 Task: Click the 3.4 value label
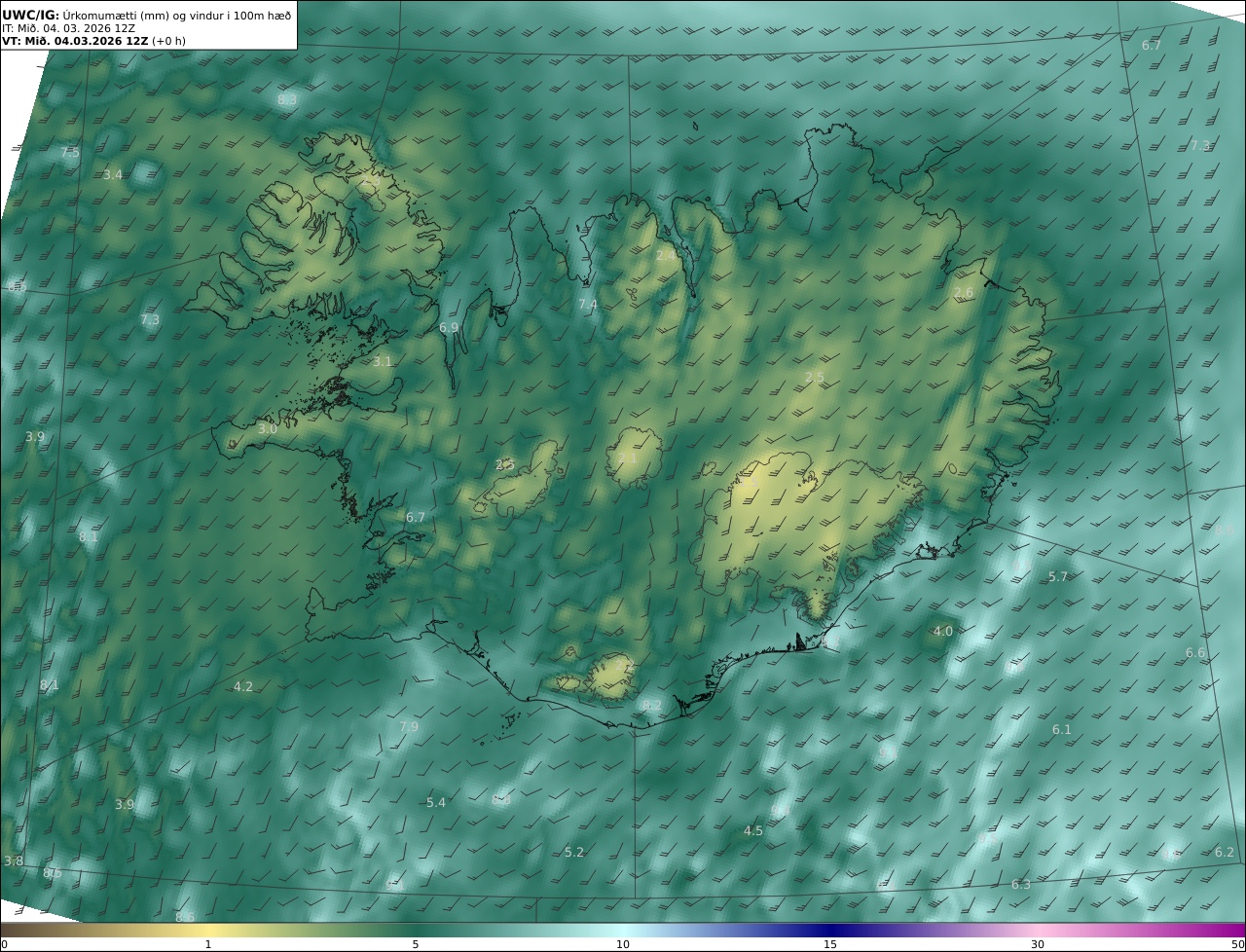click(113, 175)
